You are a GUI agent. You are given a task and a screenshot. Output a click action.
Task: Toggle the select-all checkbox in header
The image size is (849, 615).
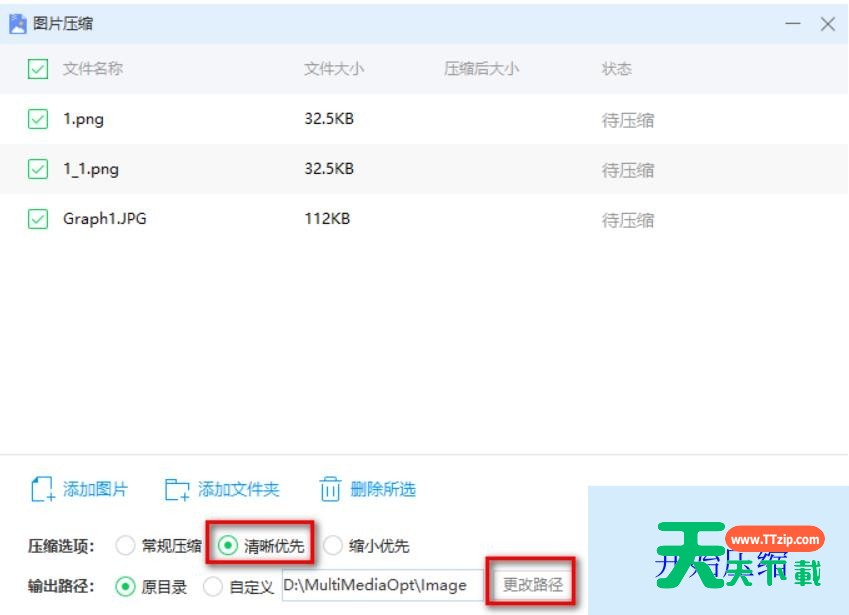tap(38, 69)
